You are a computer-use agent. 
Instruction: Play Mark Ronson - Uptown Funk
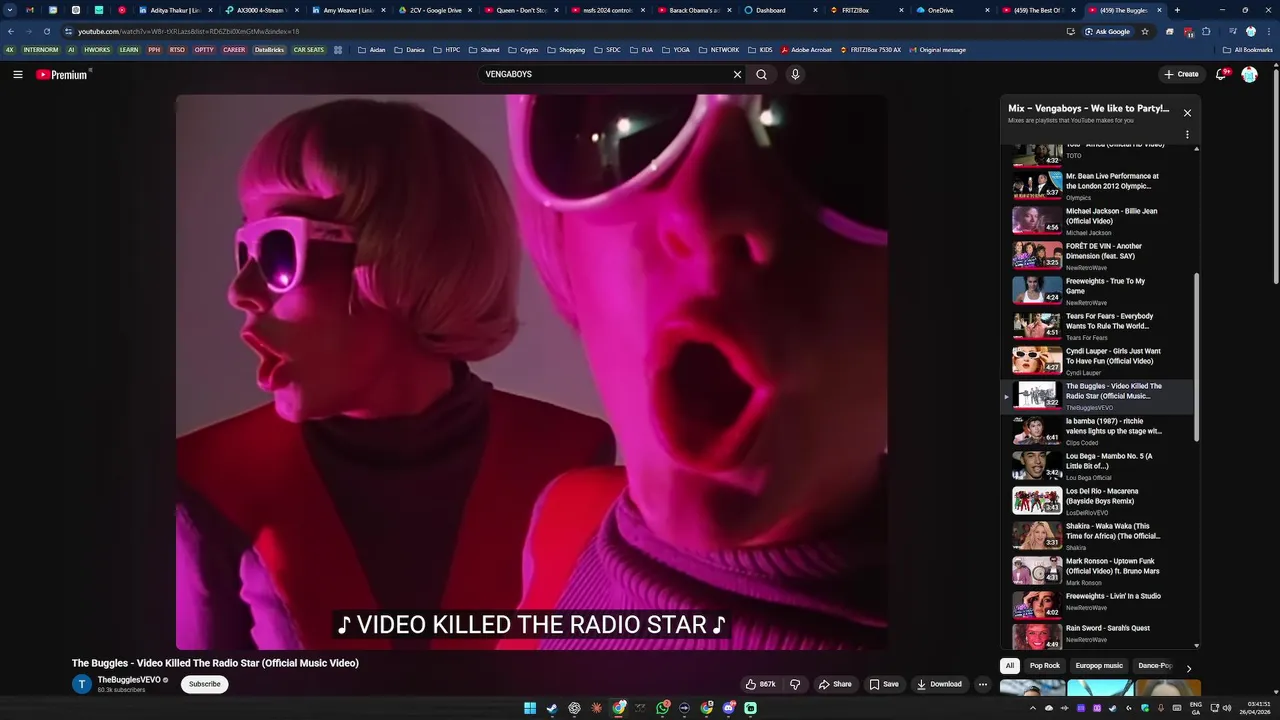1097,571
